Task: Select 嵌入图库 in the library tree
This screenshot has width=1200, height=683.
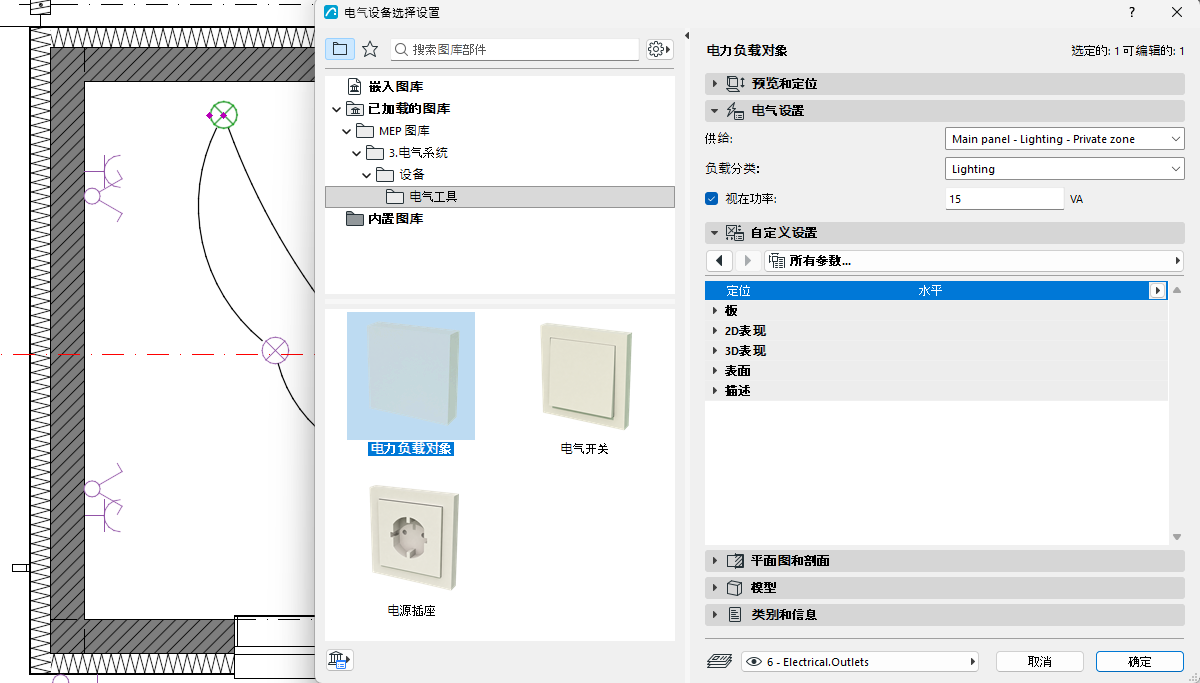Action: [x=395, y=87]
